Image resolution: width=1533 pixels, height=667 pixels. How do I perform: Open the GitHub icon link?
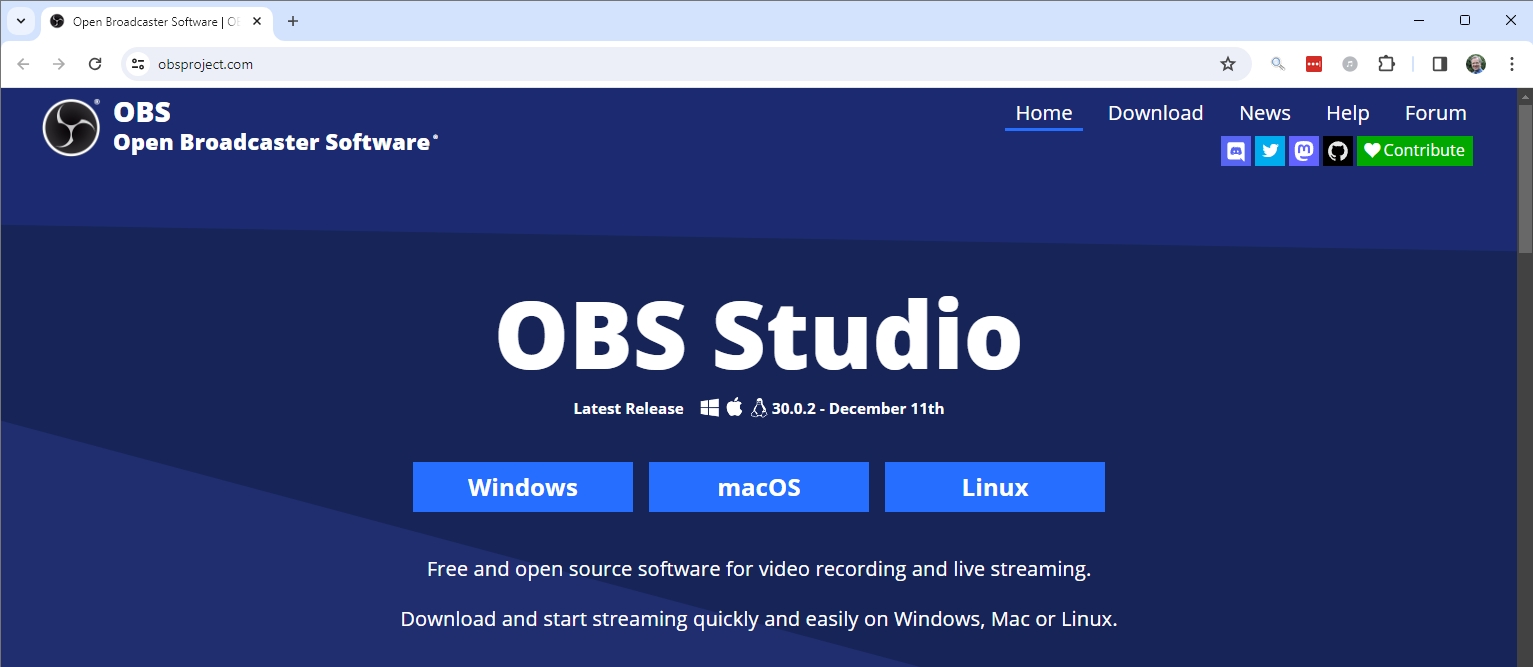(x=1338, y=151)
